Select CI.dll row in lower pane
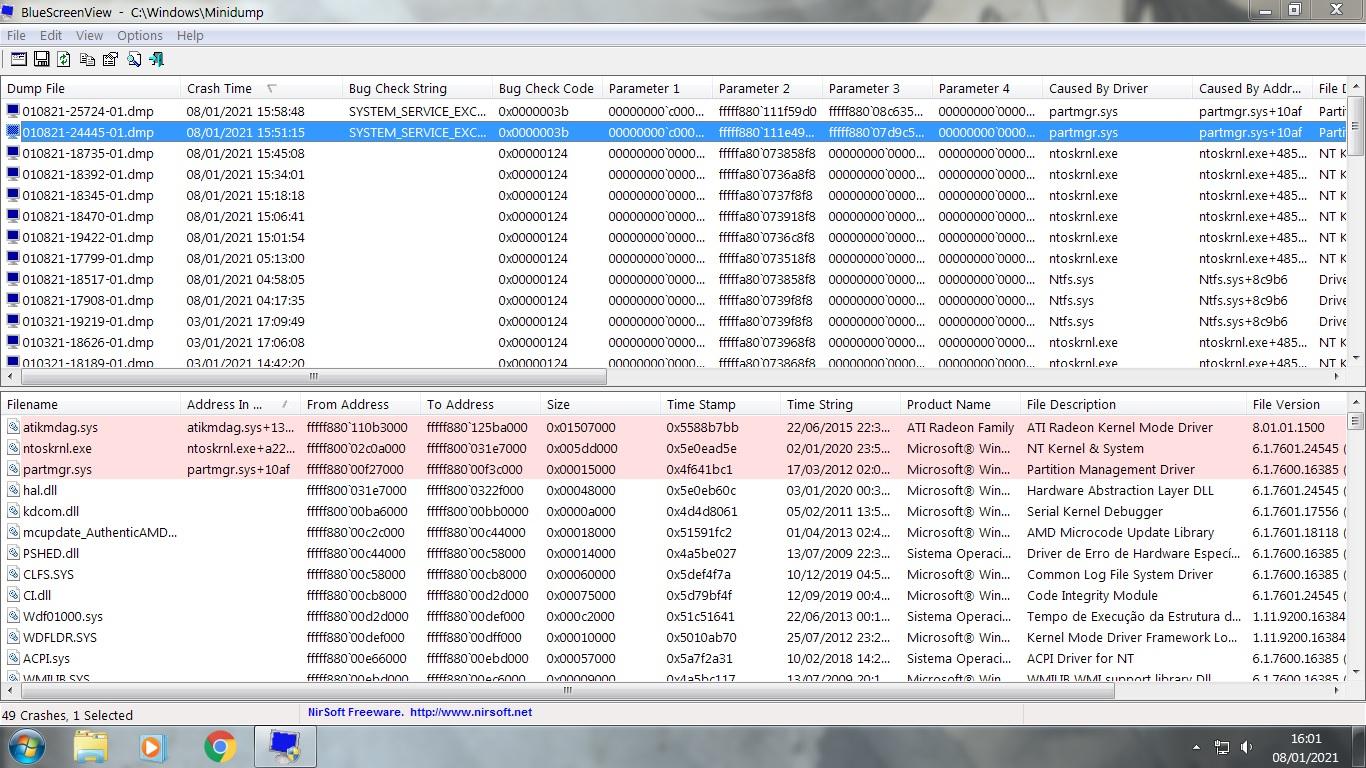The width and height of the screenshot is (1366, 768). pyautogui.click(x=674, y=595)
